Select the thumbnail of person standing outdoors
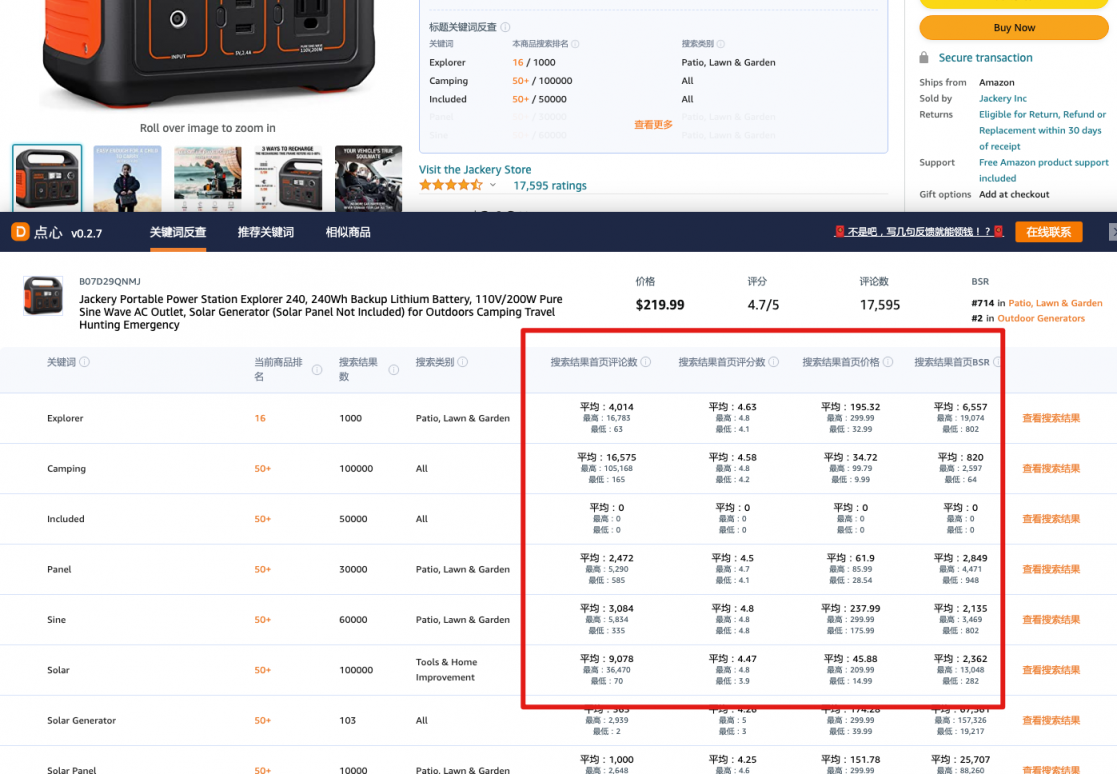1117x774 pixels. pos(128,178)
